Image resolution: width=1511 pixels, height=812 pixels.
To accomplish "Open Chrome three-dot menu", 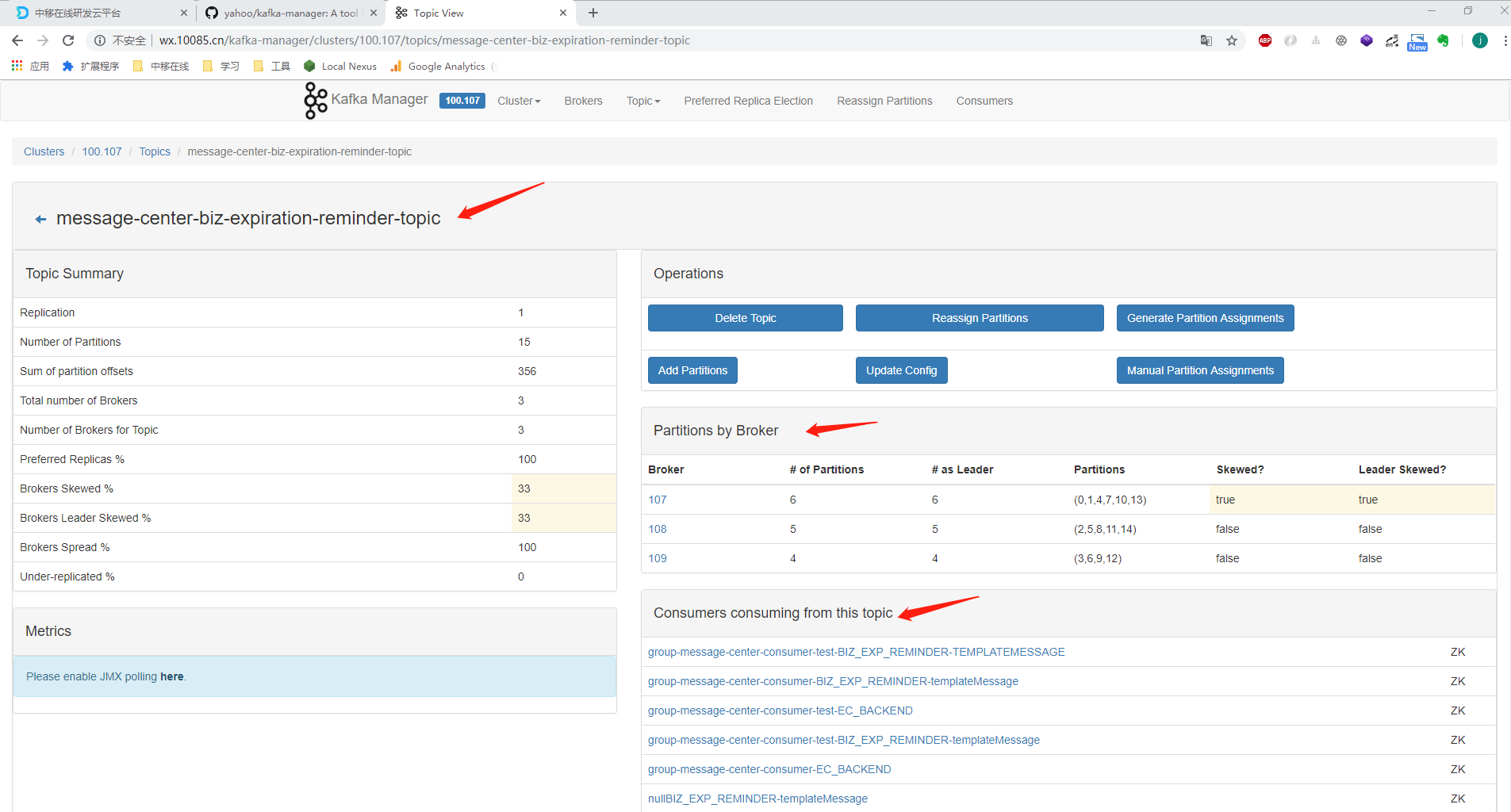I will (1505, 40).
